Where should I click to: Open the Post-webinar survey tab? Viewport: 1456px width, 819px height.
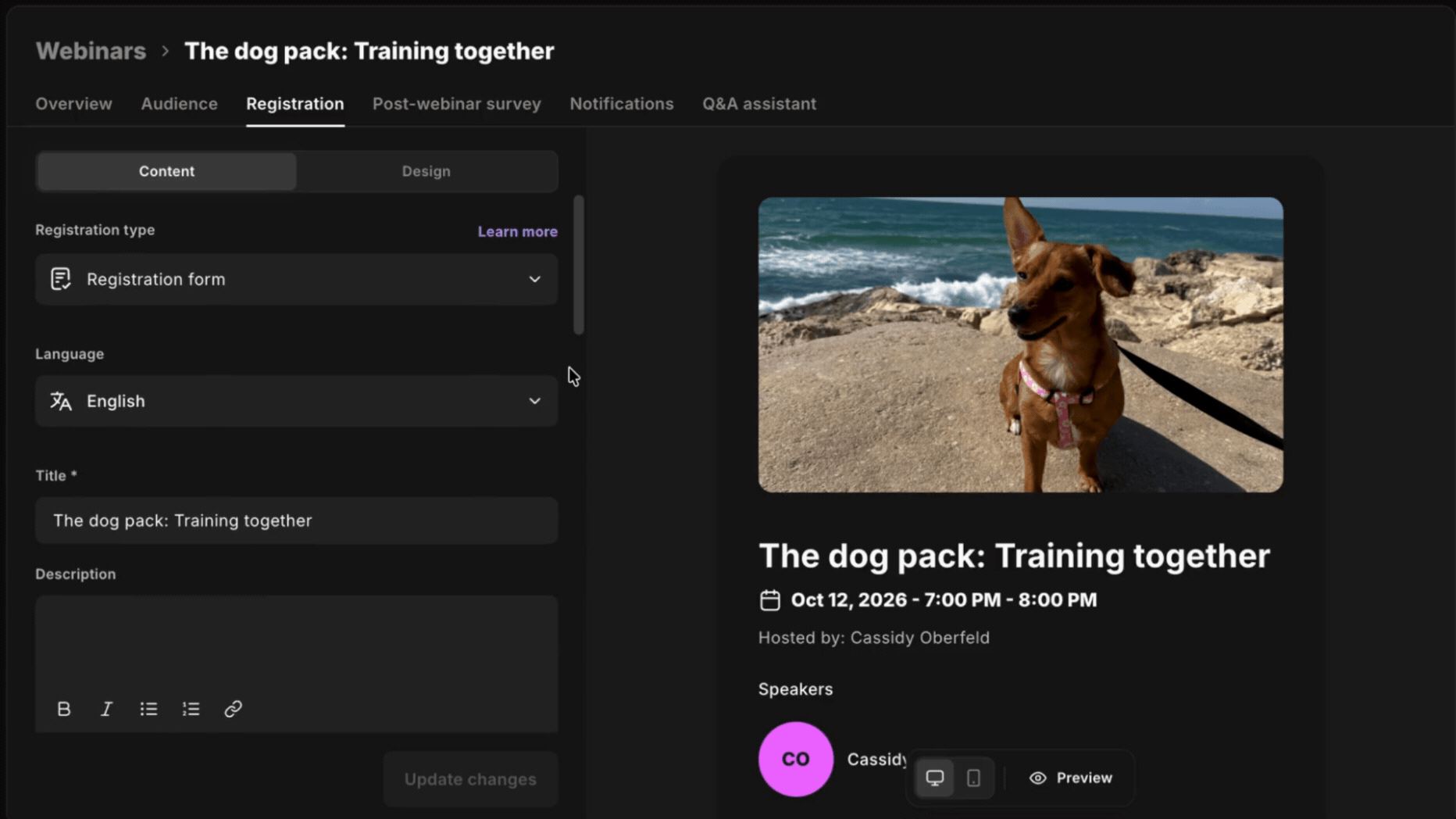tap(456, 104)
